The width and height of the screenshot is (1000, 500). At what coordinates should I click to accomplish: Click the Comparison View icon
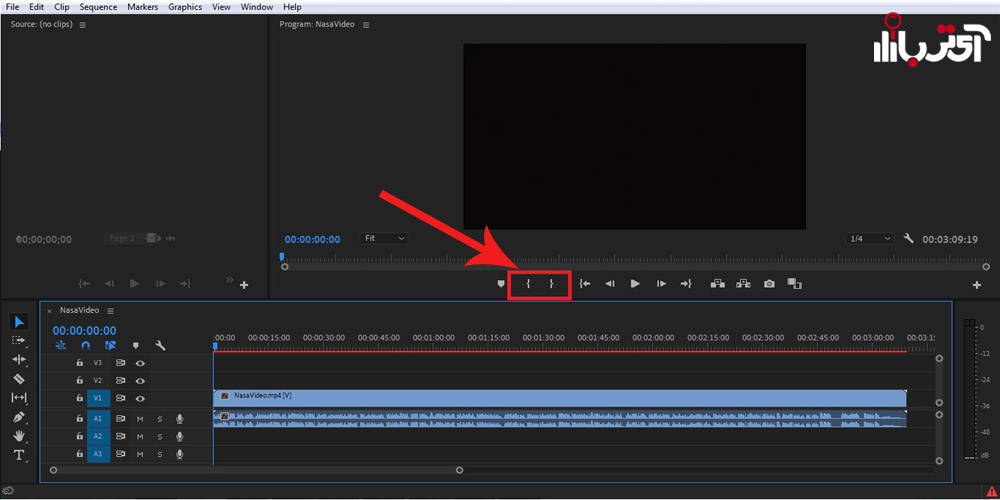[x=794, y=284]
